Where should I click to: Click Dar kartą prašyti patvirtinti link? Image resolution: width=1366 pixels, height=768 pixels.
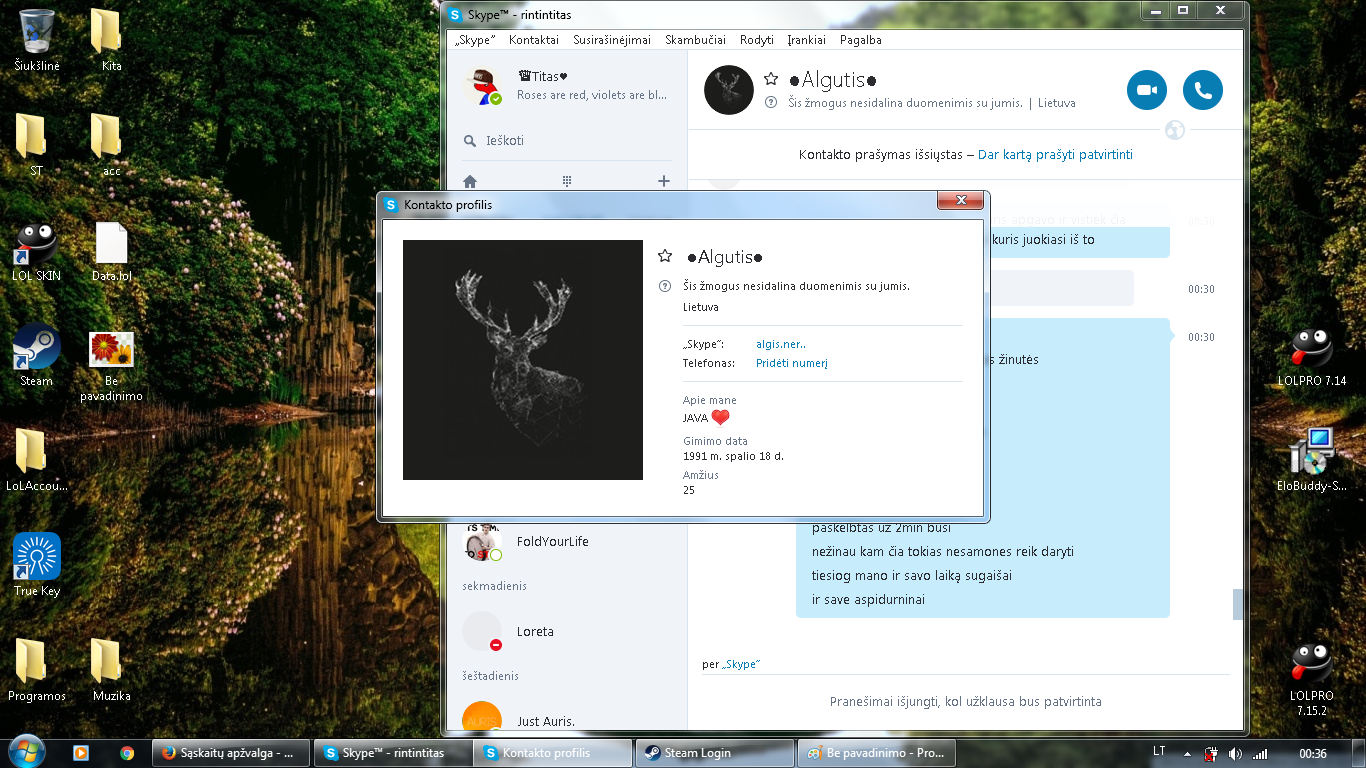[x=1055, y=155]
